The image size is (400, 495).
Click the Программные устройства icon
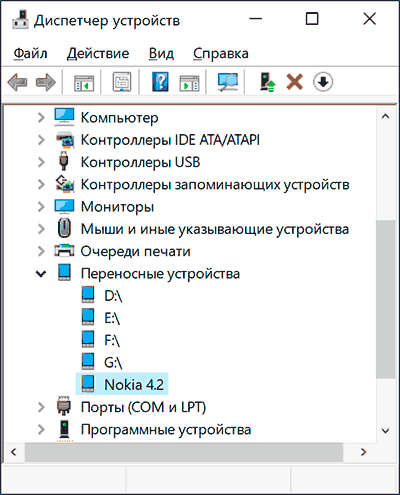[x=65, y=429]
